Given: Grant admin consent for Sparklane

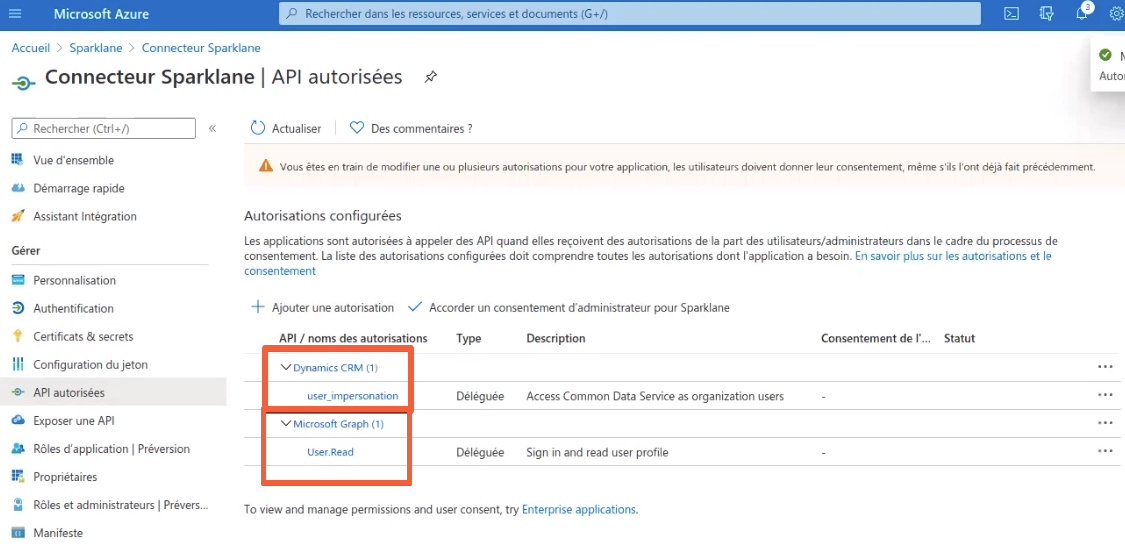Looking at the screenshot, I should click(568, 307).
